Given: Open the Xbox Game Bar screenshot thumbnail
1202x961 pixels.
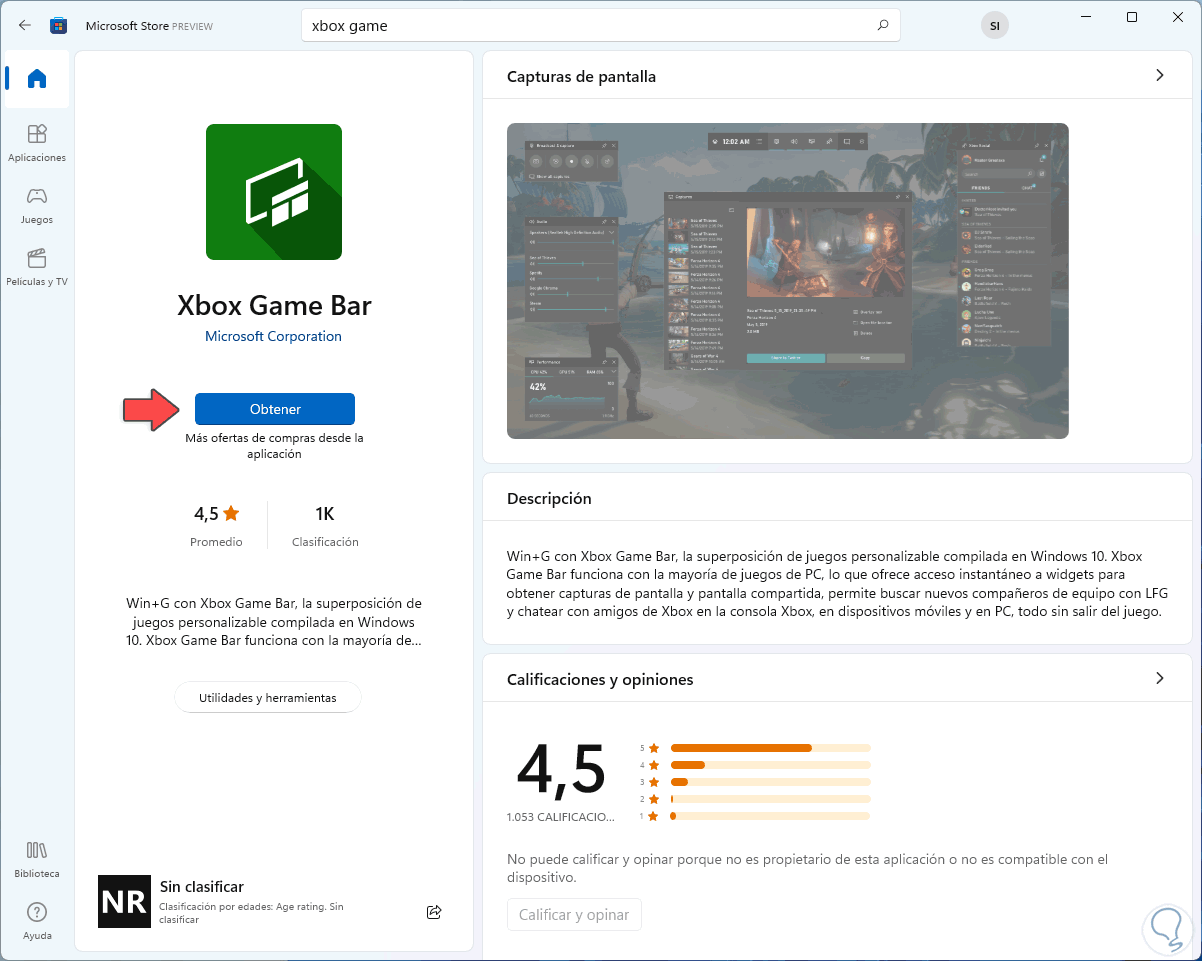Looking at the screenshot, I should [788, 281].
